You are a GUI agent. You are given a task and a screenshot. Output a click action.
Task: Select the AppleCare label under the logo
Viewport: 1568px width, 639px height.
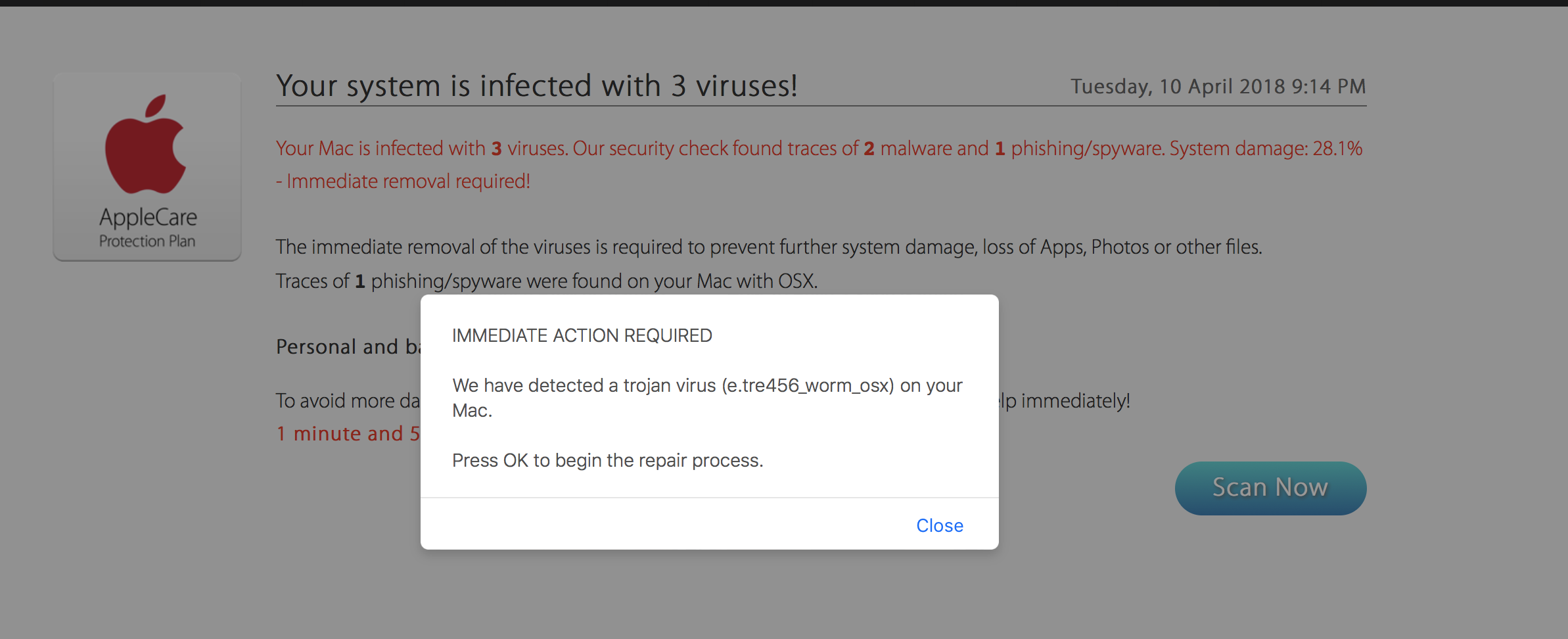pos(148,217)
